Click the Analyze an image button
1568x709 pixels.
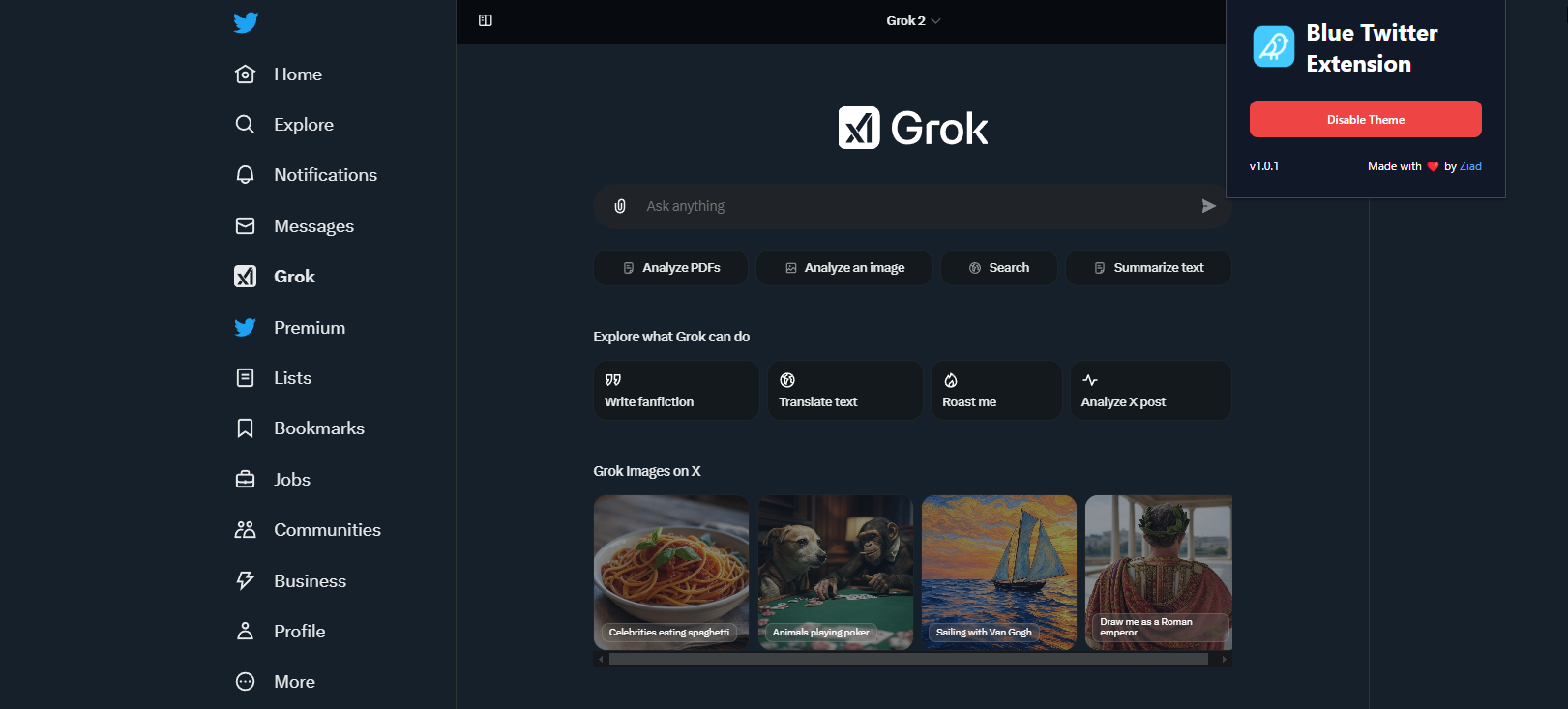coord(844,268)
